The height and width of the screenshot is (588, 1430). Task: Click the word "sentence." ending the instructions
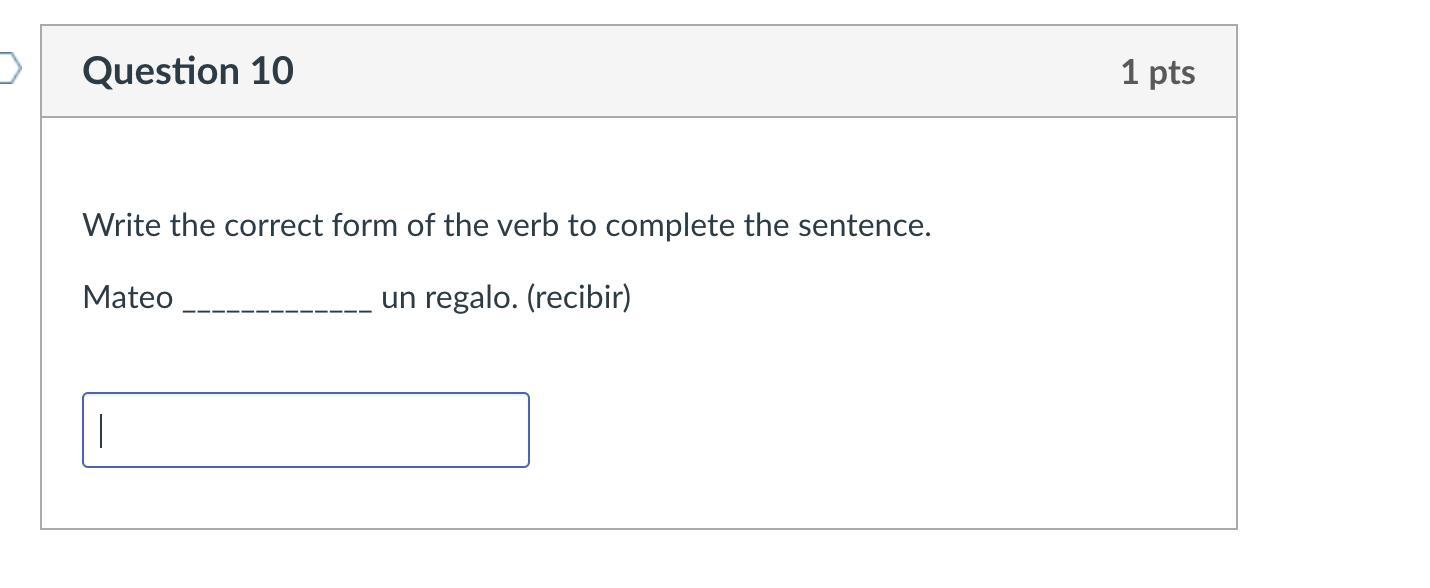pyautogui.click(x=864, y=226)
